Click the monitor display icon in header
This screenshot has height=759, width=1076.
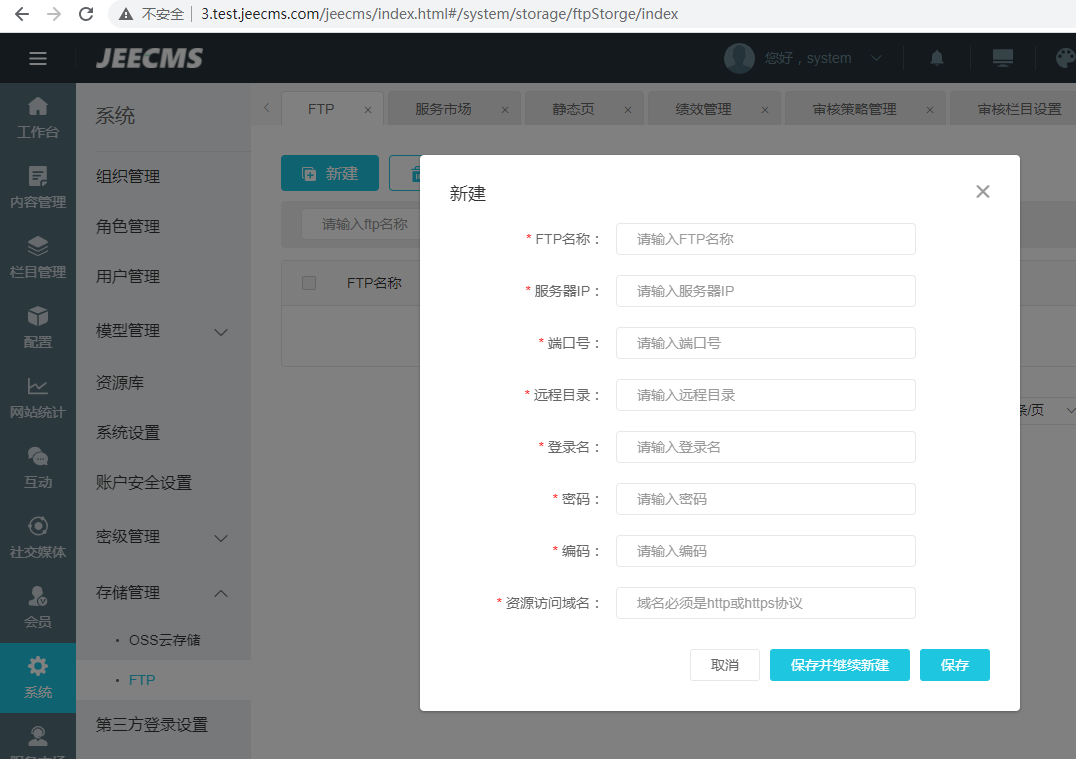pyautogui.click(x=1002, y=58)
